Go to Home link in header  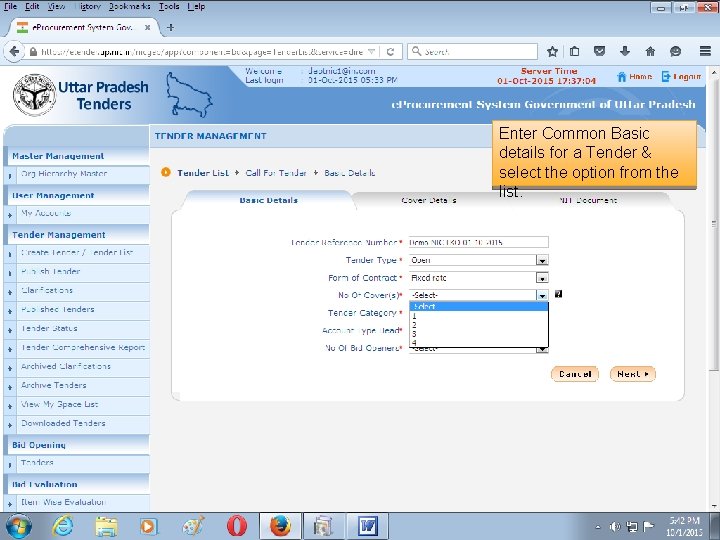click(635, 77)
